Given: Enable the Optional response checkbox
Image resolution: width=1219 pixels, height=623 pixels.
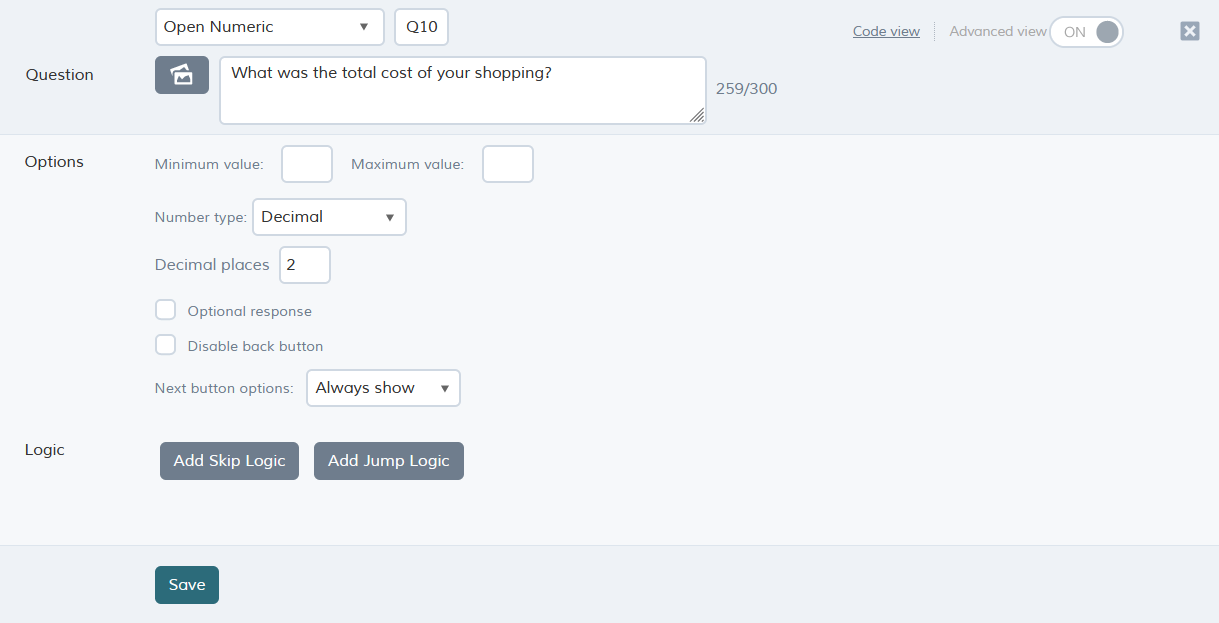Looking at the screenshot, I should click(166, 310).
